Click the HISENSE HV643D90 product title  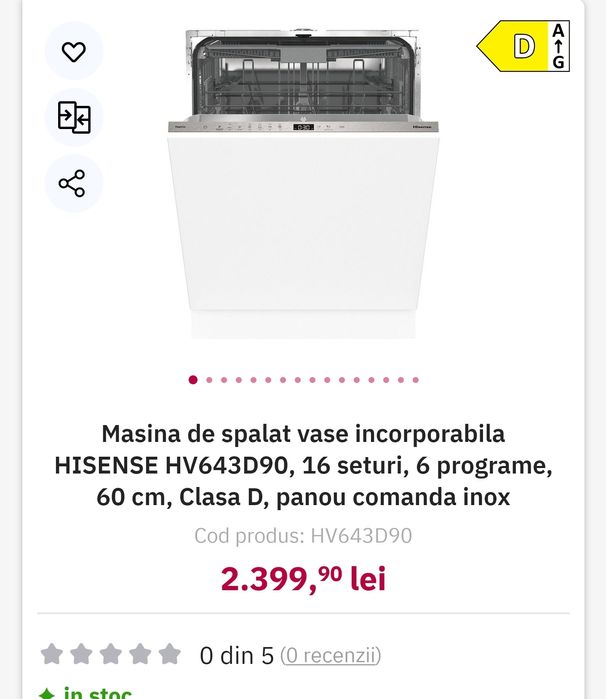303,465
